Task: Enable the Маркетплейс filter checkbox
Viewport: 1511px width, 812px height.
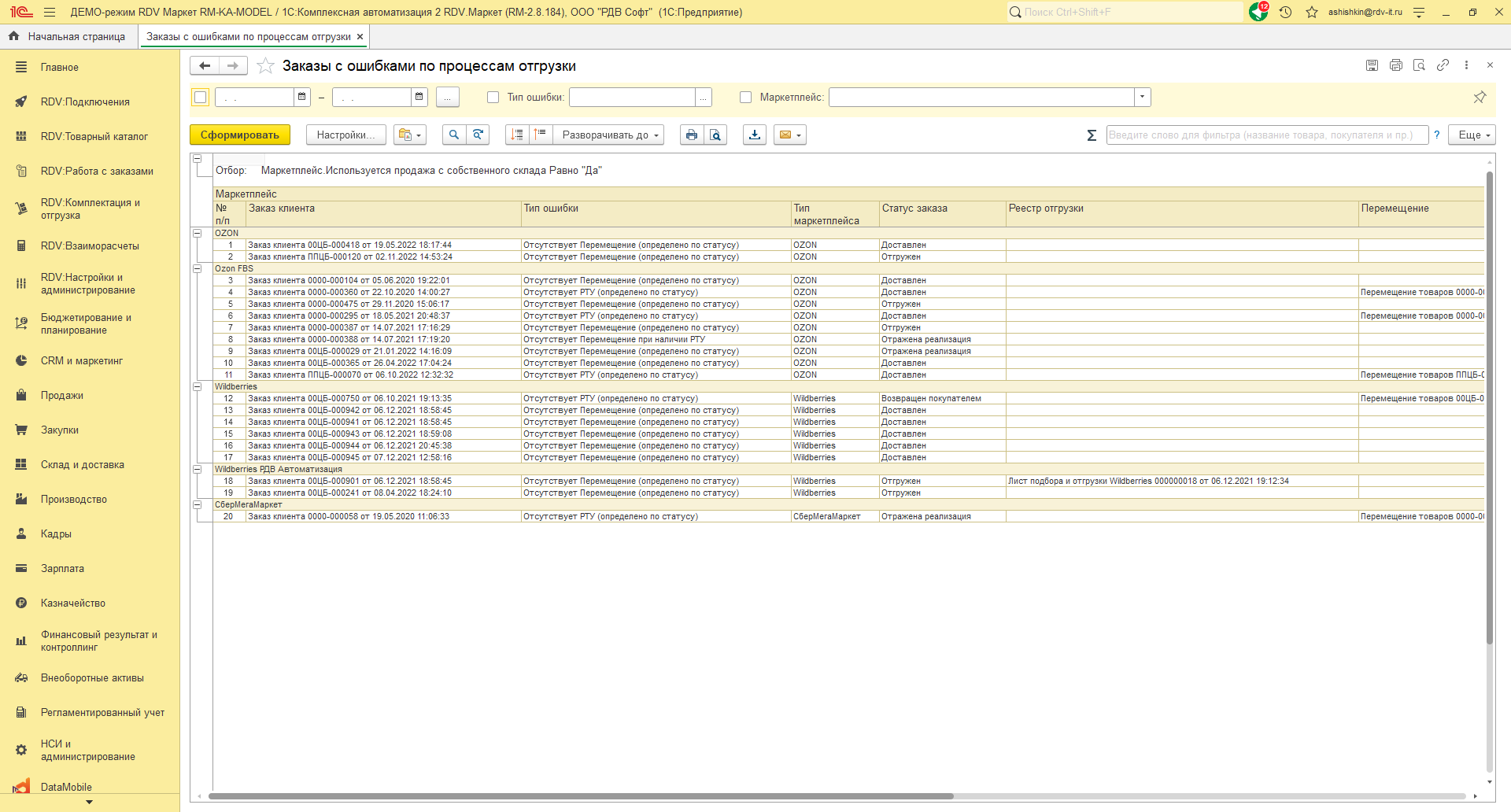Action: (x=746, y=98)
